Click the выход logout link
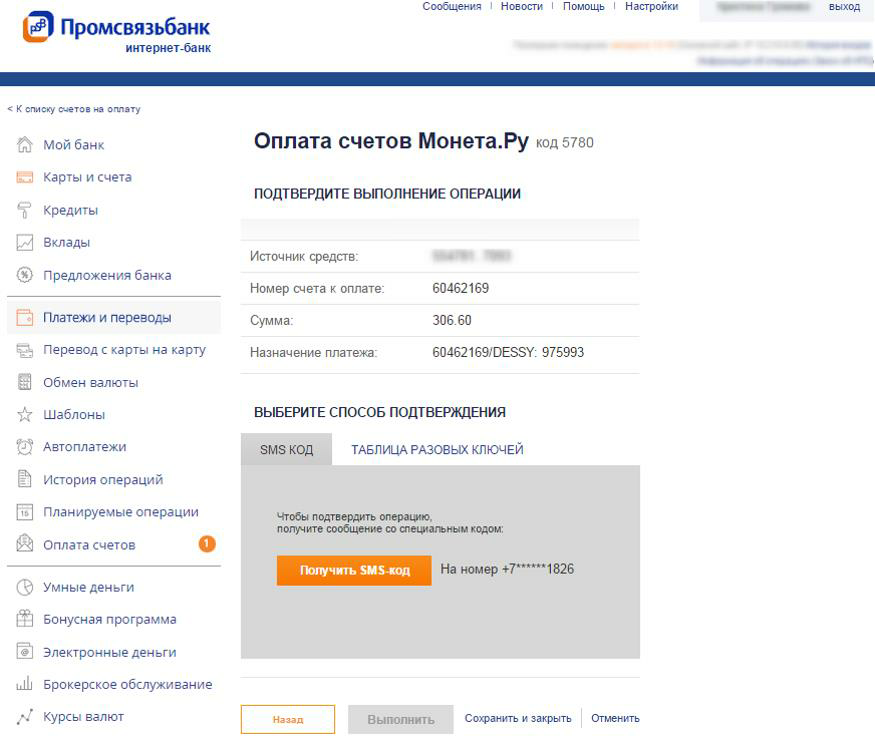The height and width of the screenshot is (743, 875). pos(844,7)
